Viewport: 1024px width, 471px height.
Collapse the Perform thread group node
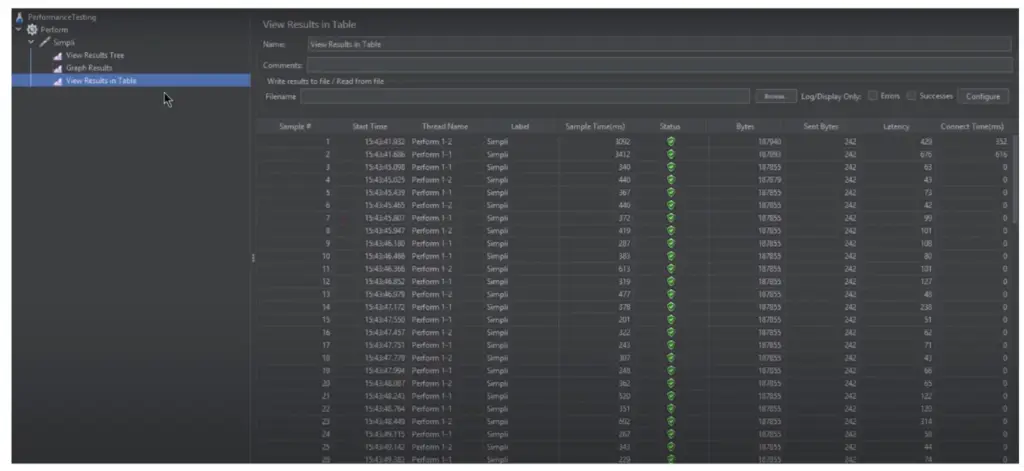pyautogui.click(x=19, y=30)
